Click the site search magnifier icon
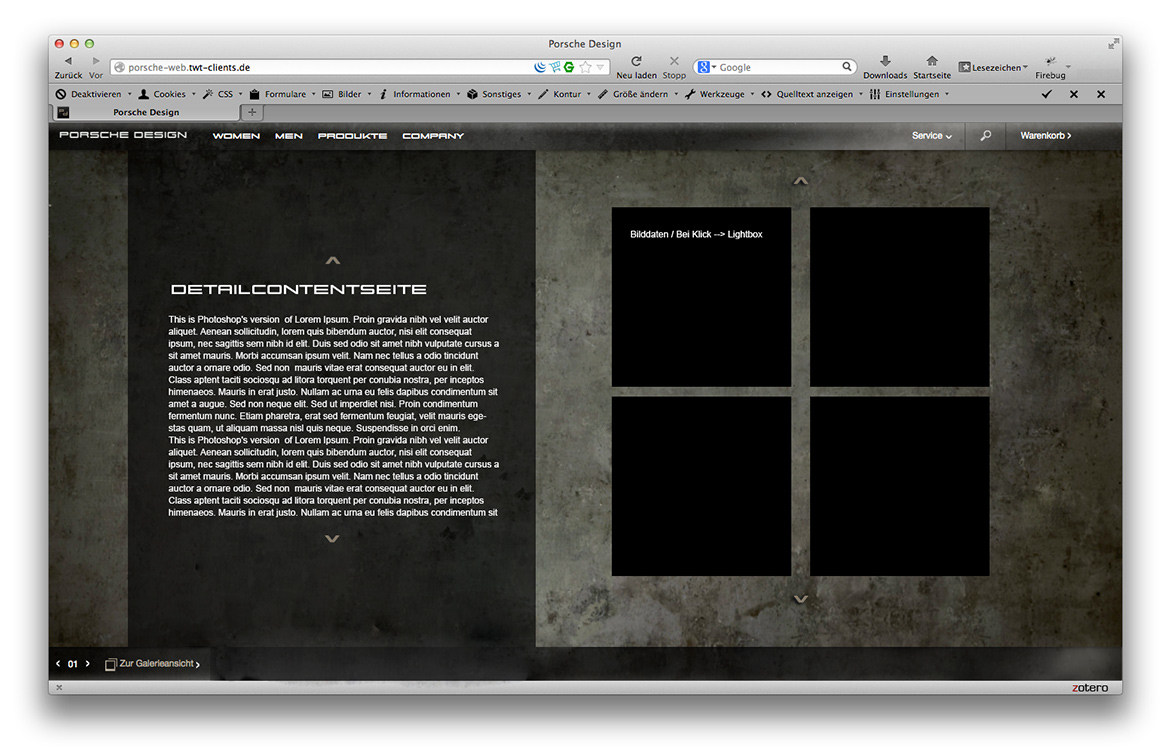 tap(985, 136)
